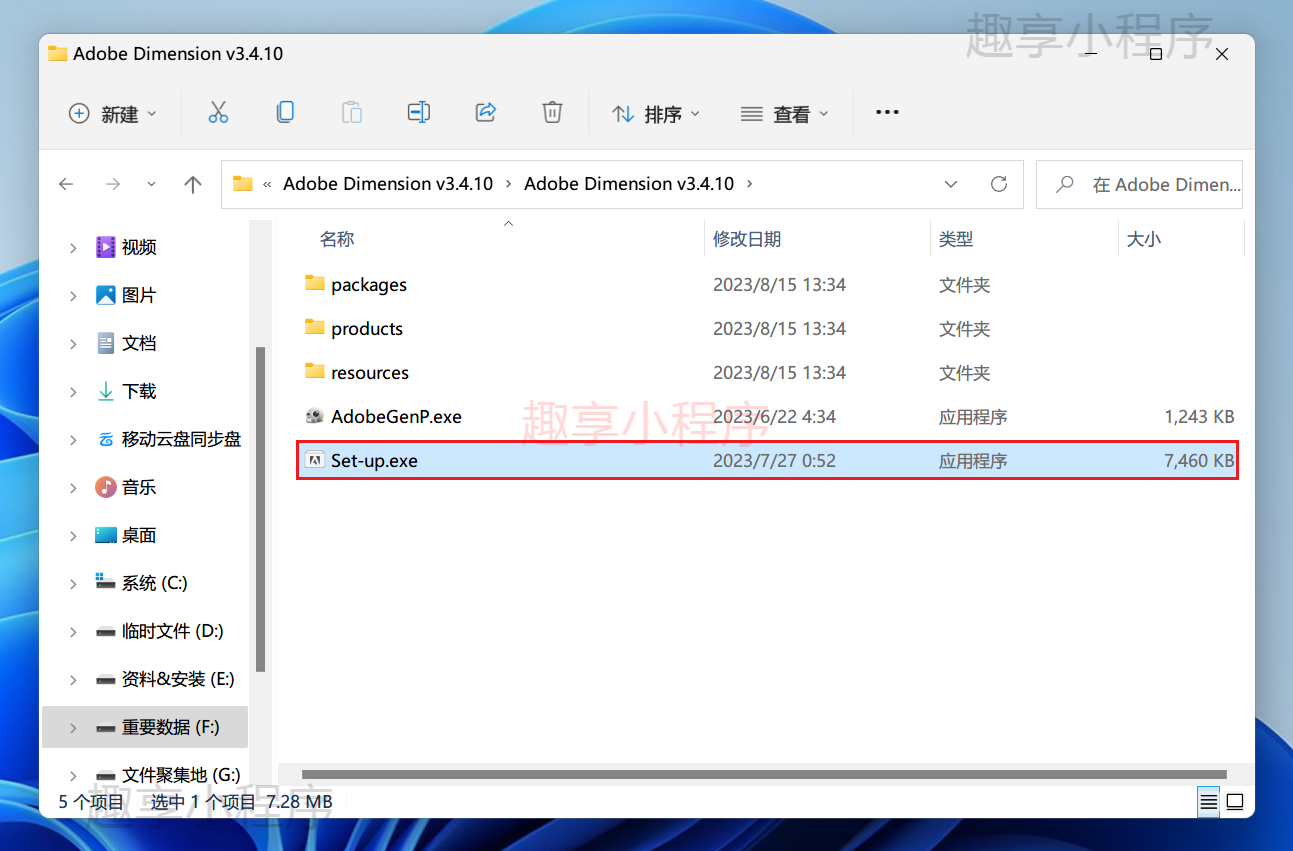Click the 视频 icon in sidebar
Image resolution: width=1293 pixels, height=851 pixels.
(106, 247)
